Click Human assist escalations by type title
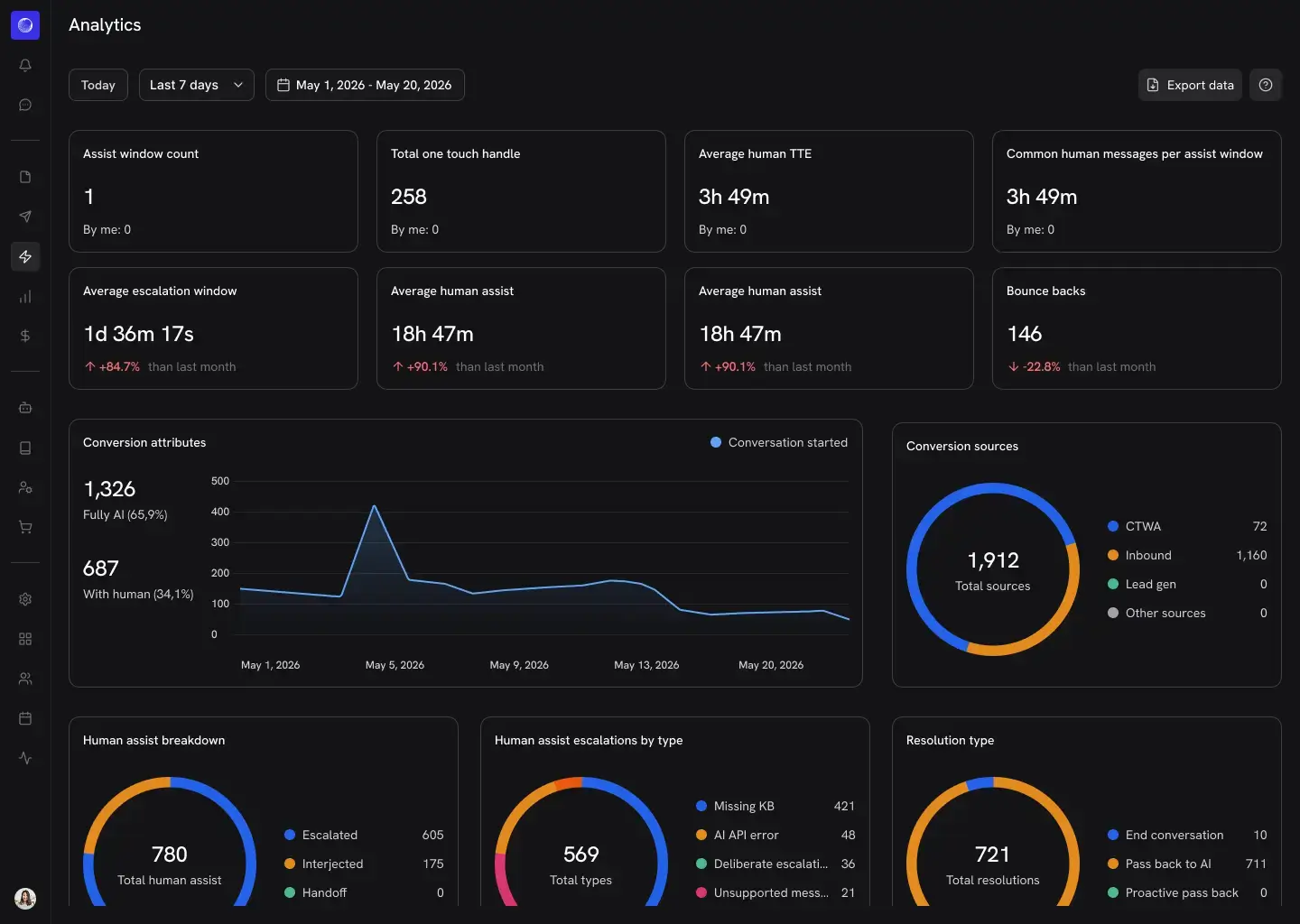This screenshot has height=924, width=1300. (x=589, y=740)
